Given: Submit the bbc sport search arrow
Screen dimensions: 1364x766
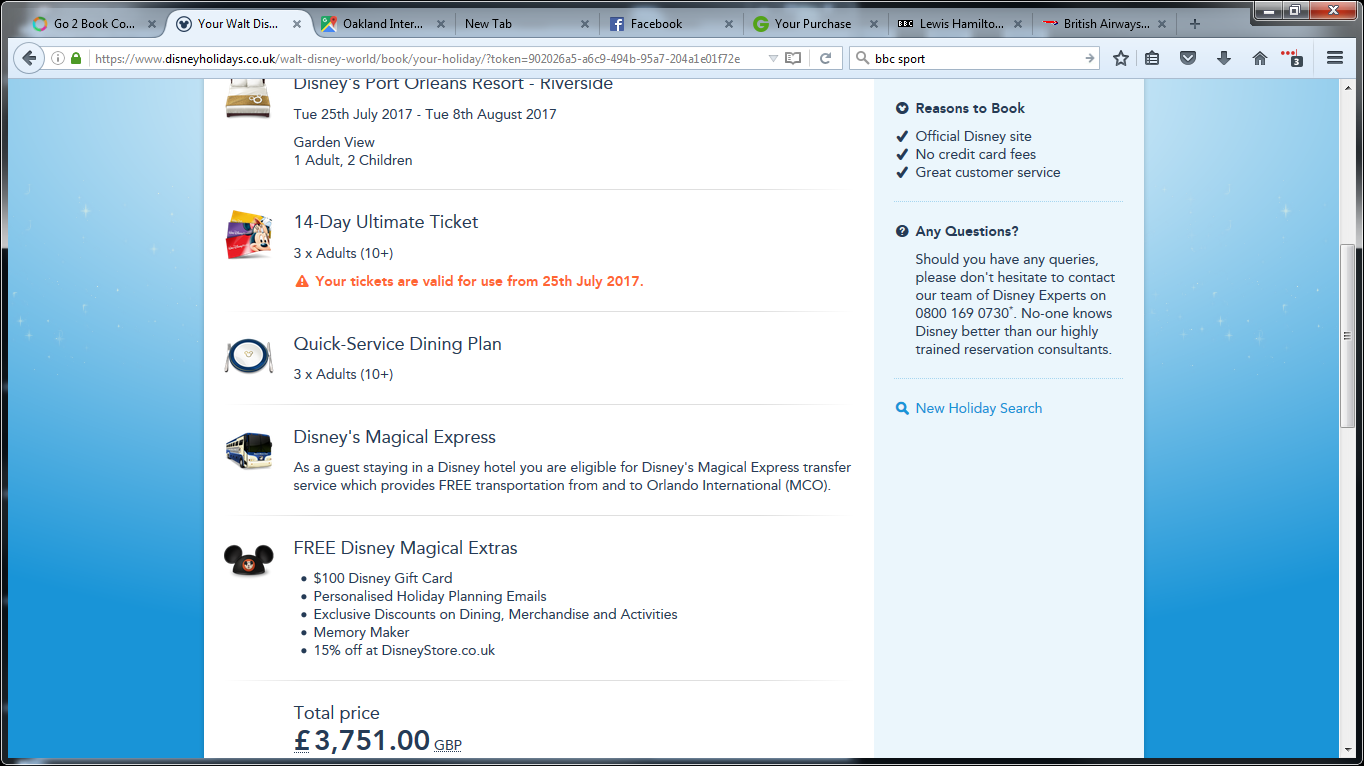Looking at the screenshot, I should tap(1090, 58).
